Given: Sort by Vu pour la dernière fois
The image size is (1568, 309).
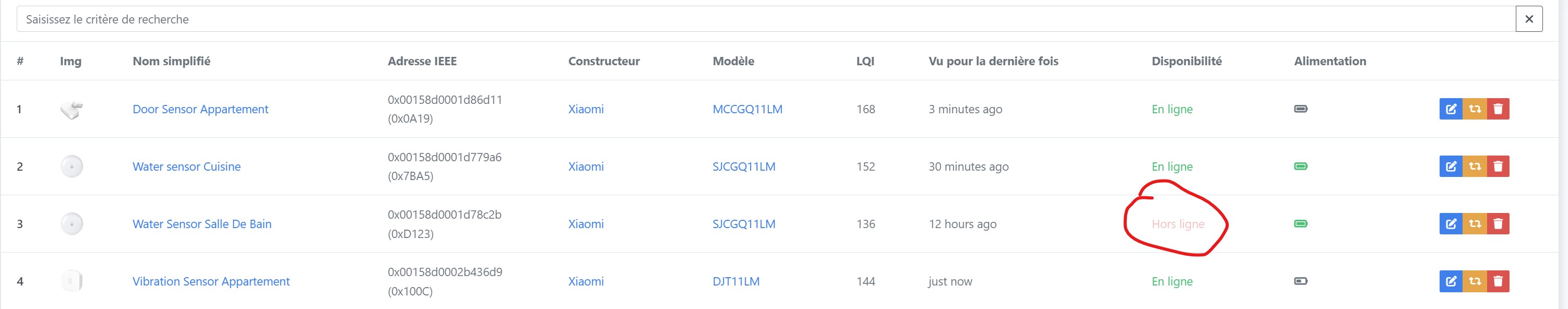Looking at the screenshot, I should (993, 61).
